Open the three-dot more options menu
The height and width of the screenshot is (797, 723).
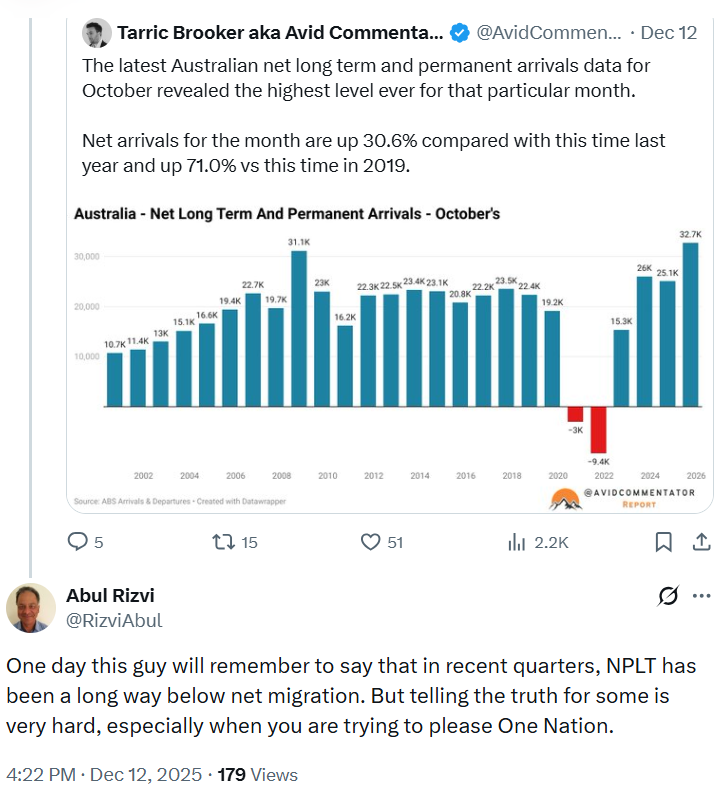(x=702, y=596)
